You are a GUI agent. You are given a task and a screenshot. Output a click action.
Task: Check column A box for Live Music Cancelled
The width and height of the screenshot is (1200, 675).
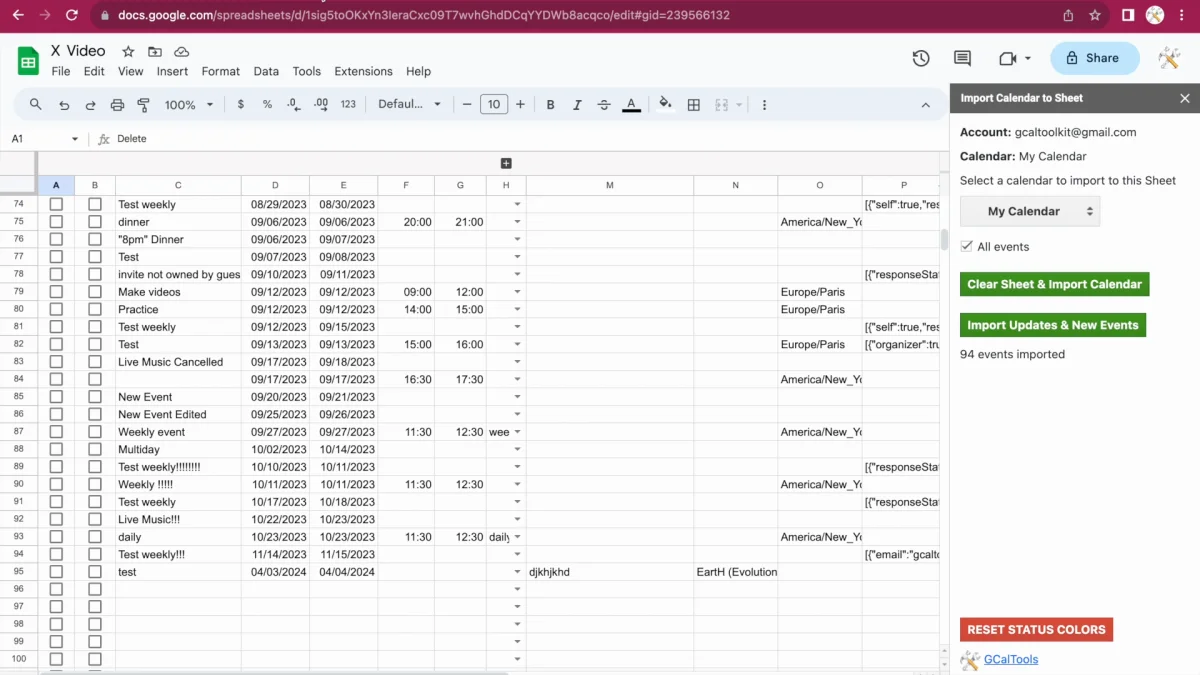pyautogui.click(x=56, y=362)
